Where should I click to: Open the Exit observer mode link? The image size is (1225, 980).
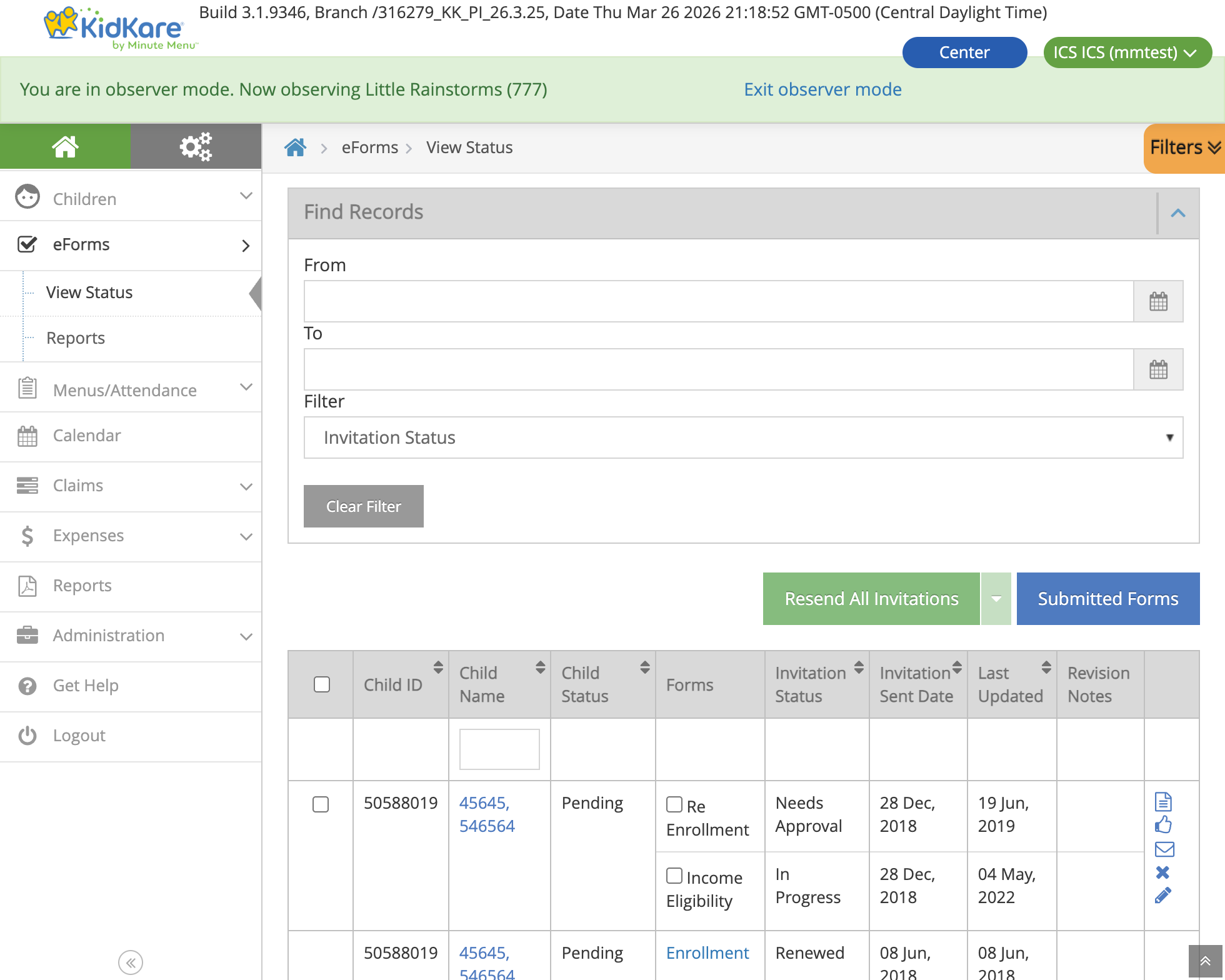click(822, 89)
